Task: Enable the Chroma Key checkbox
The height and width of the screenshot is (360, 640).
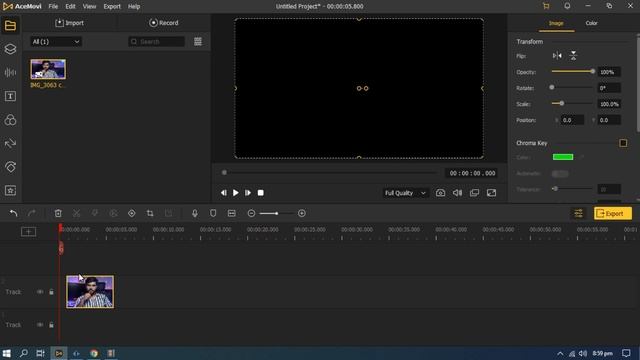Action: [x=623, y=143]
